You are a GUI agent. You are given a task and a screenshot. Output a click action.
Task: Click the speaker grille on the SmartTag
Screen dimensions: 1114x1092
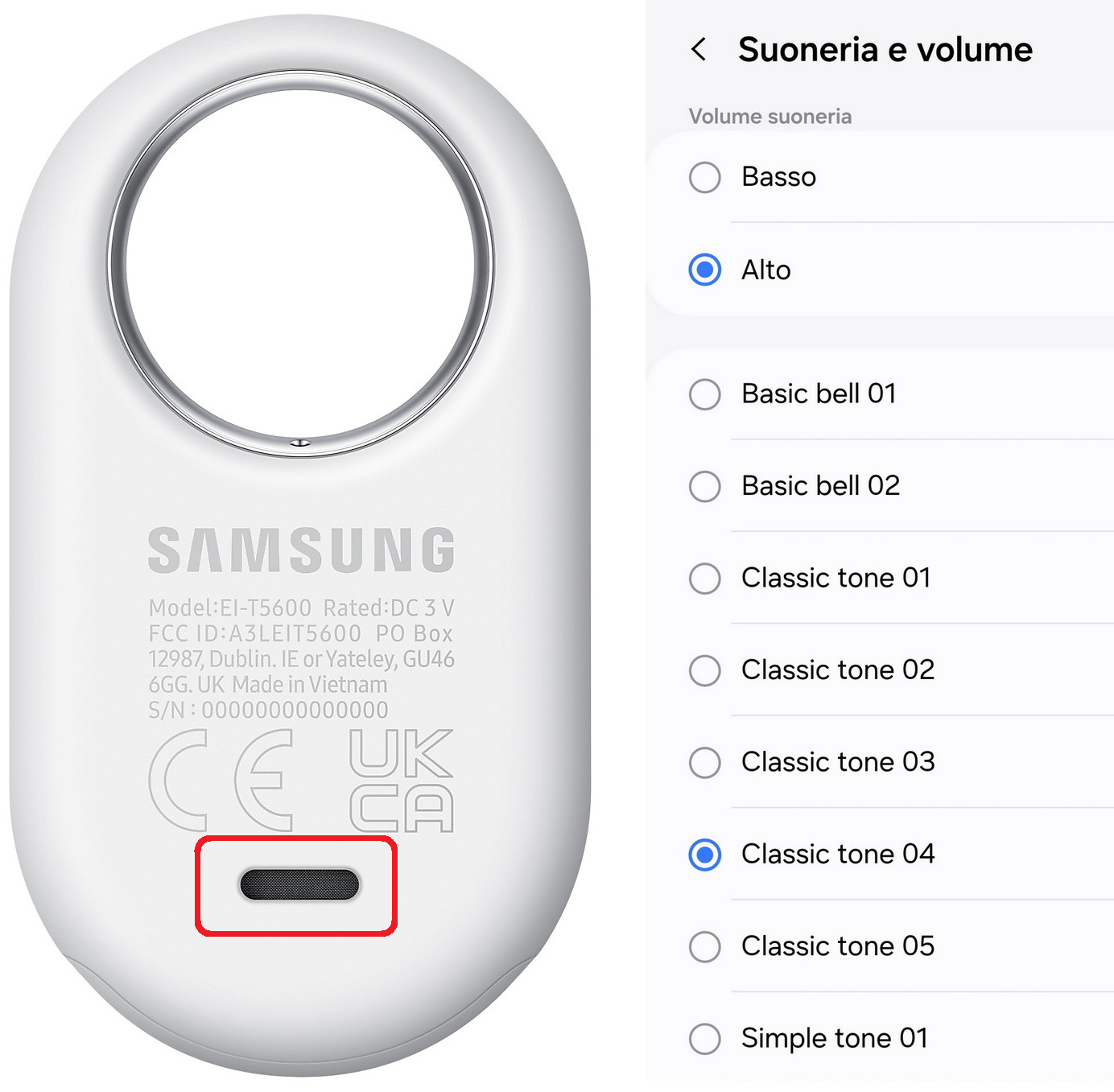pyautogui.click(x=299, y=884)
